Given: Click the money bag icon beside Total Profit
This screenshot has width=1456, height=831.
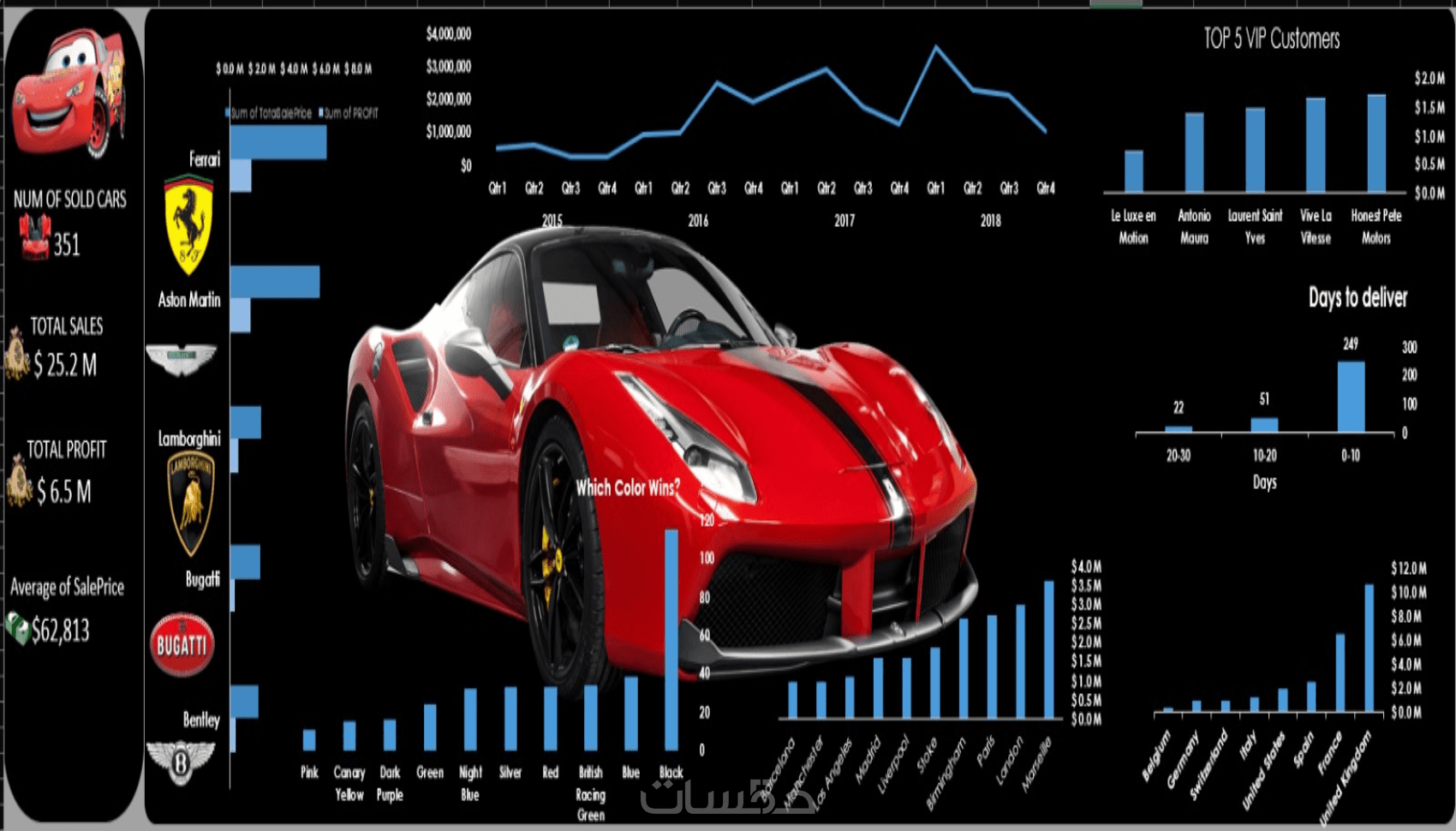Looking at the screenshot, I should 19,481.
